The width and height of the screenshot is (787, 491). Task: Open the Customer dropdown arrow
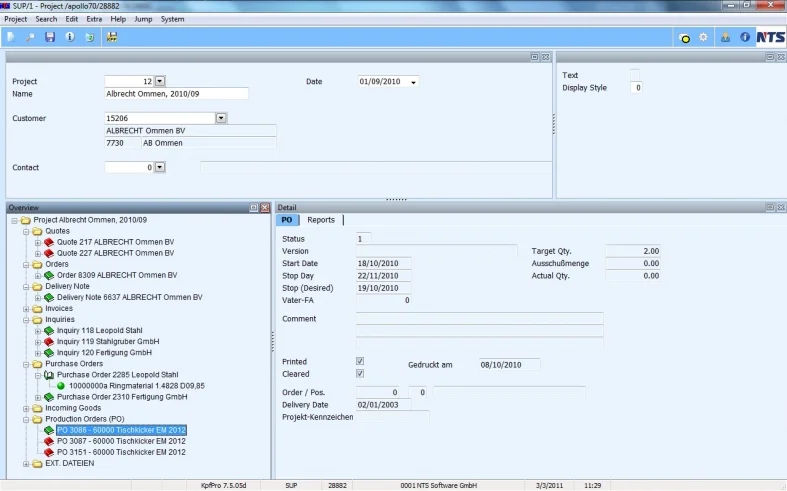tap(221, 118)
